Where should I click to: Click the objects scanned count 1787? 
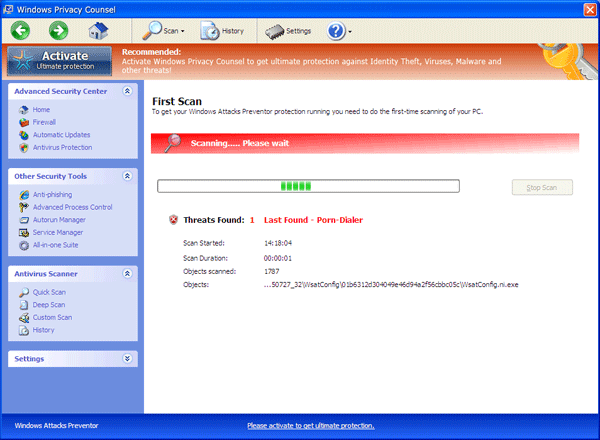coord(272,271)
